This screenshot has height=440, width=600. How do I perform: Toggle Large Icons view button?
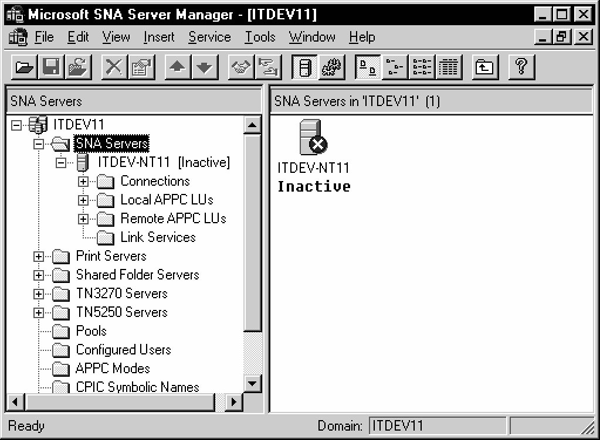pyautogui.click(x=367, y=68)
